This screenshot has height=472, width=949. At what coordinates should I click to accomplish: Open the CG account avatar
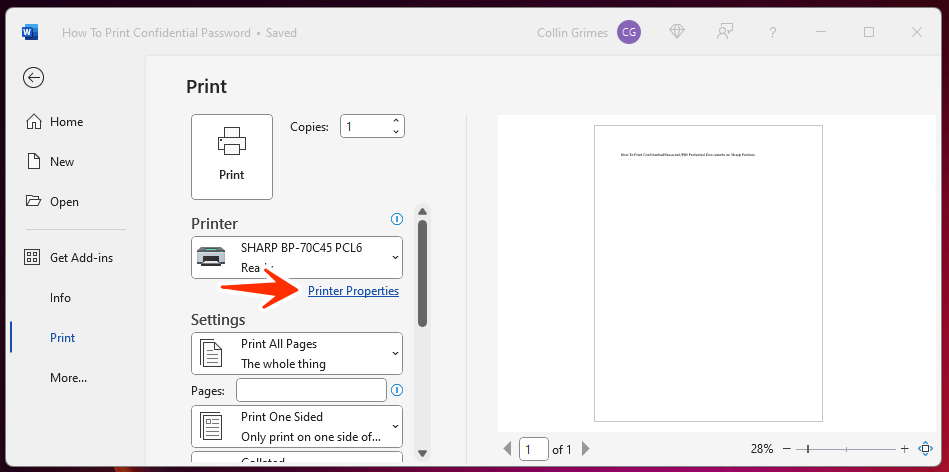629,33
